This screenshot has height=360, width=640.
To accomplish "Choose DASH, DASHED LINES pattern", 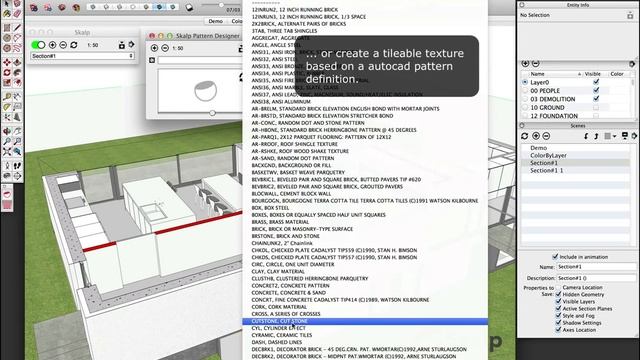I will (277, 342).
